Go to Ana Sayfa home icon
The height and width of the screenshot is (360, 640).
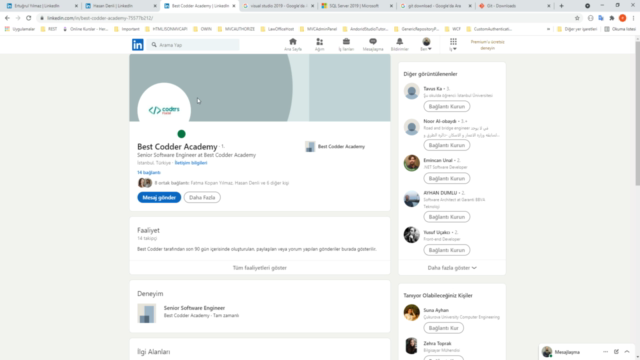[x=293, y=44]
